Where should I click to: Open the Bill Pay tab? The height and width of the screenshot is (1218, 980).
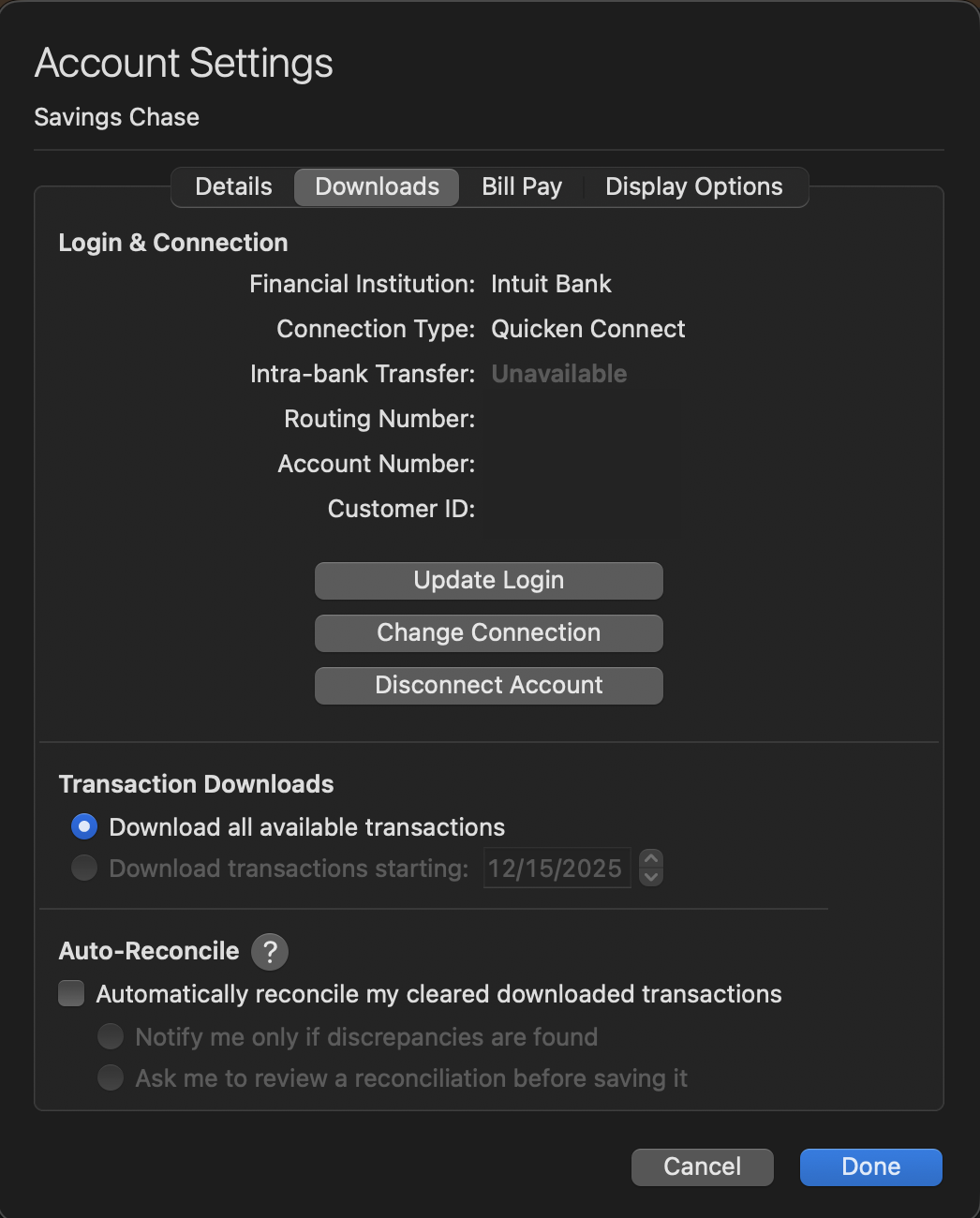pyautogui.click(x=521, y=186)
